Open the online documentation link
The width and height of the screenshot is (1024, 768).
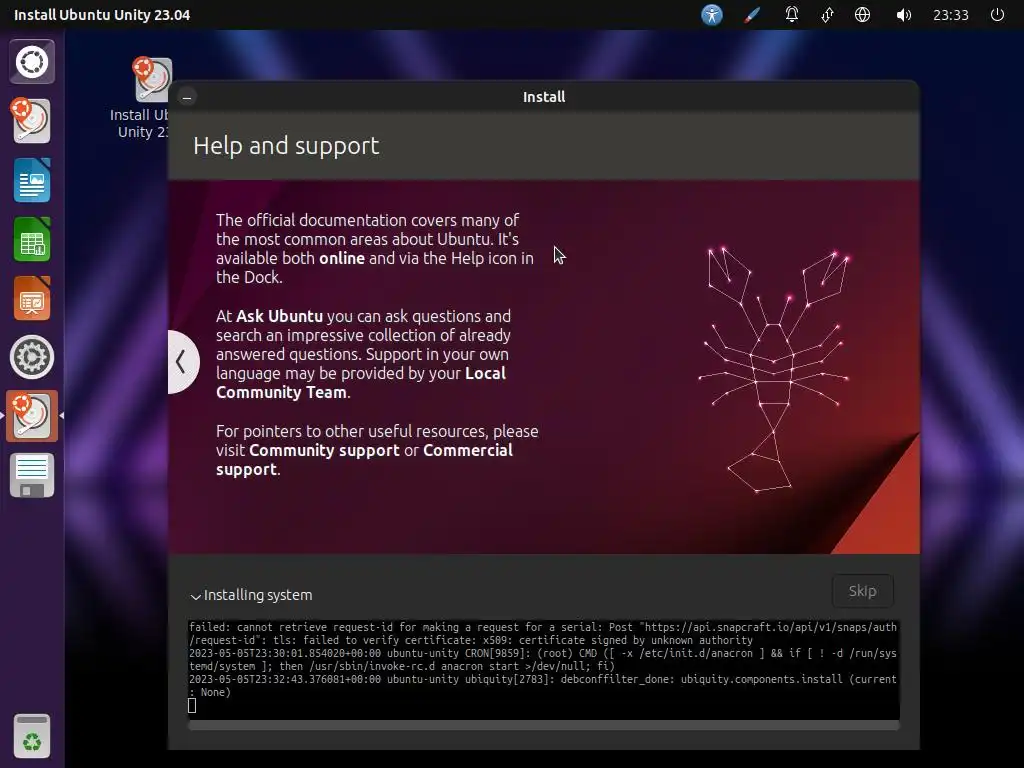[342, 258]
